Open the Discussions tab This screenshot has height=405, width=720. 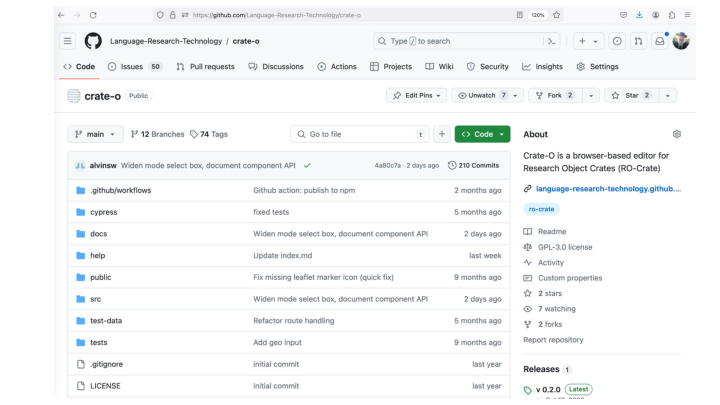[276, 67]
